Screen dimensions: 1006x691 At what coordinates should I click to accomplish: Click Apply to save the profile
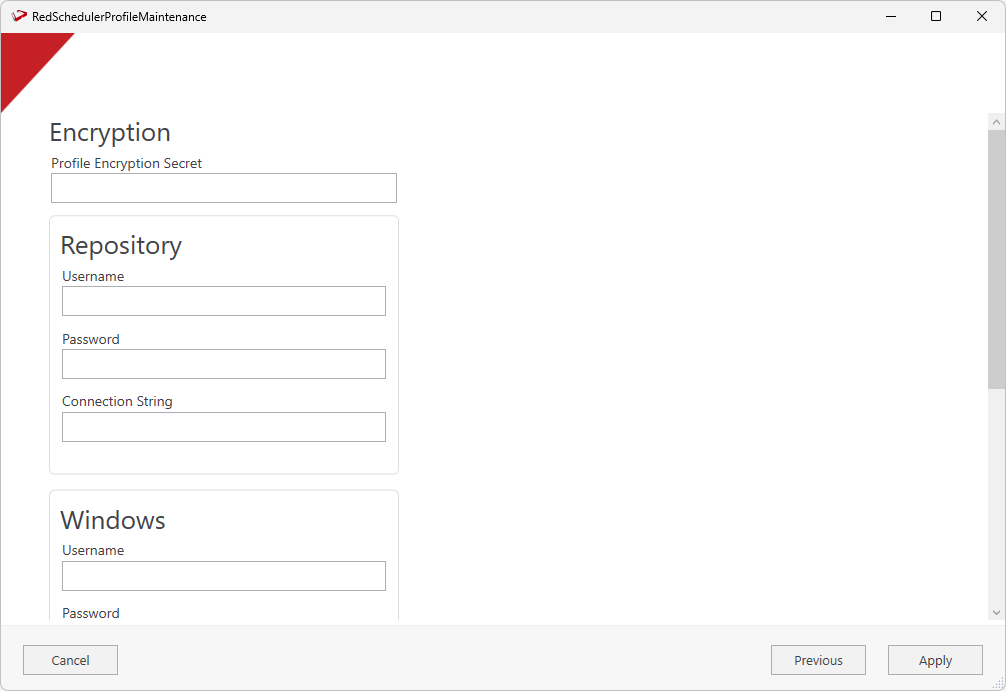coord(935,660)
